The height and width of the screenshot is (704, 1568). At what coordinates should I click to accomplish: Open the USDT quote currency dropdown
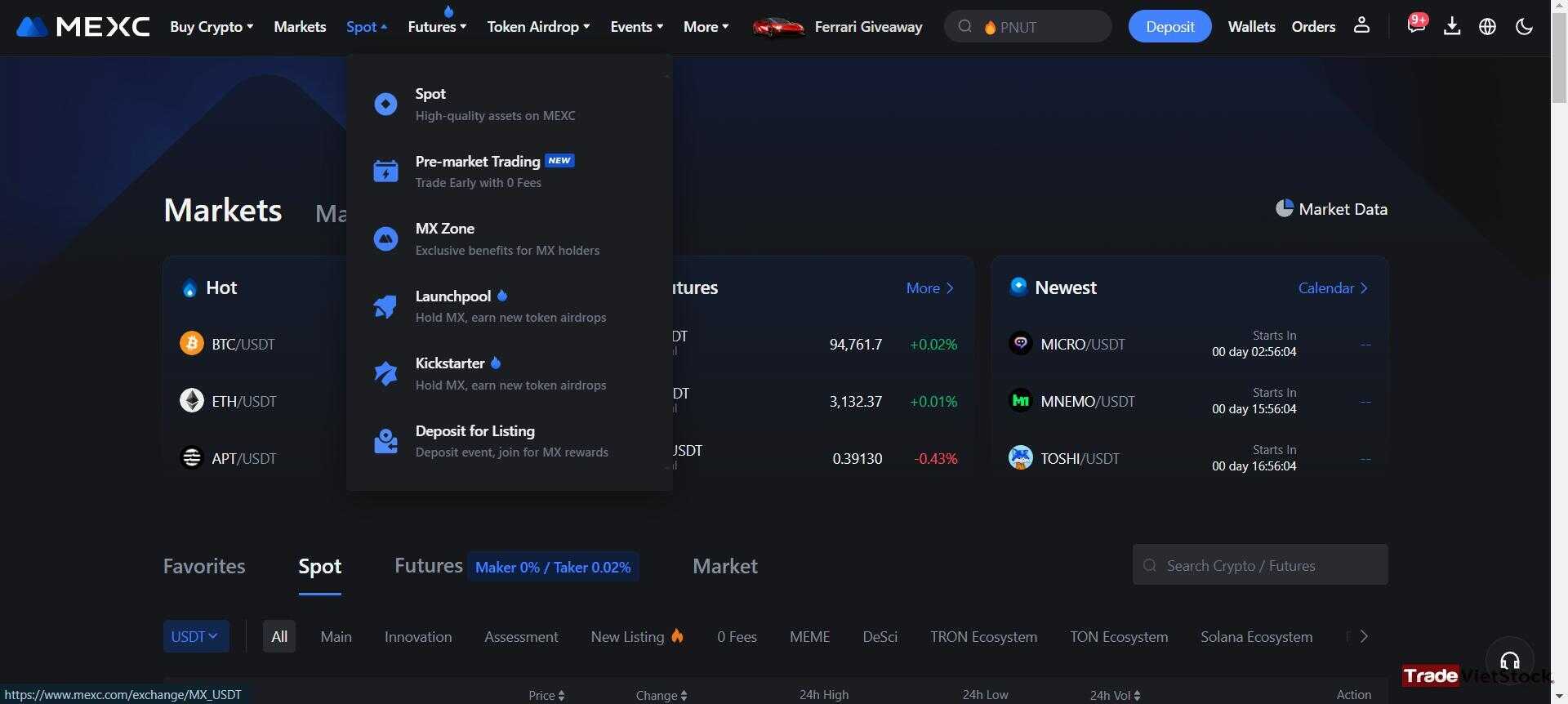(196, 636)
